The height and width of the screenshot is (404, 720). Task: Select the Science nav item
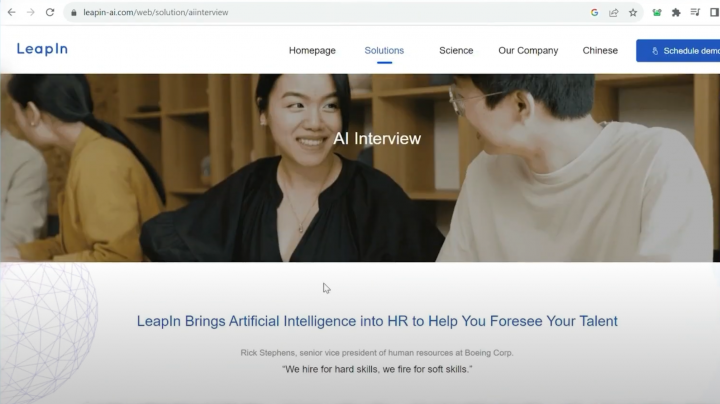[456, 50]
